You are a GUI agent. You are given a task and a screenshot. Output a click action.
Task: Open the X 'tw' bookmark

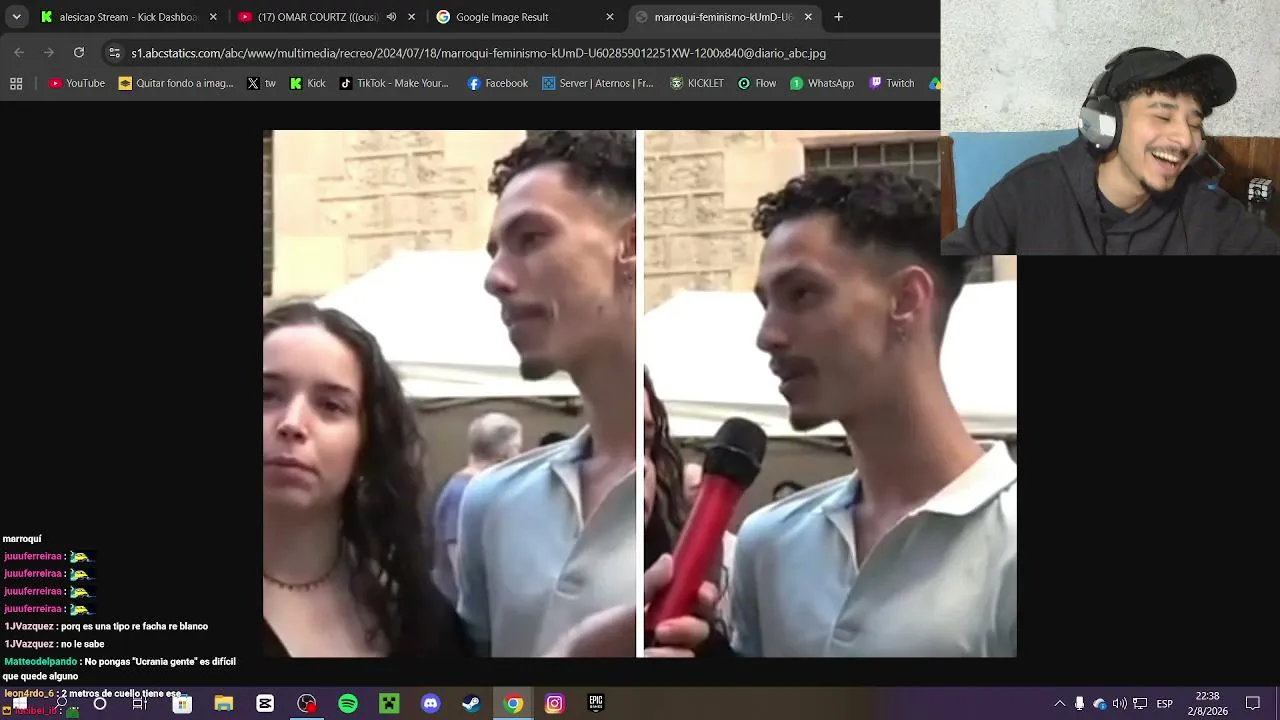point(262,84)
